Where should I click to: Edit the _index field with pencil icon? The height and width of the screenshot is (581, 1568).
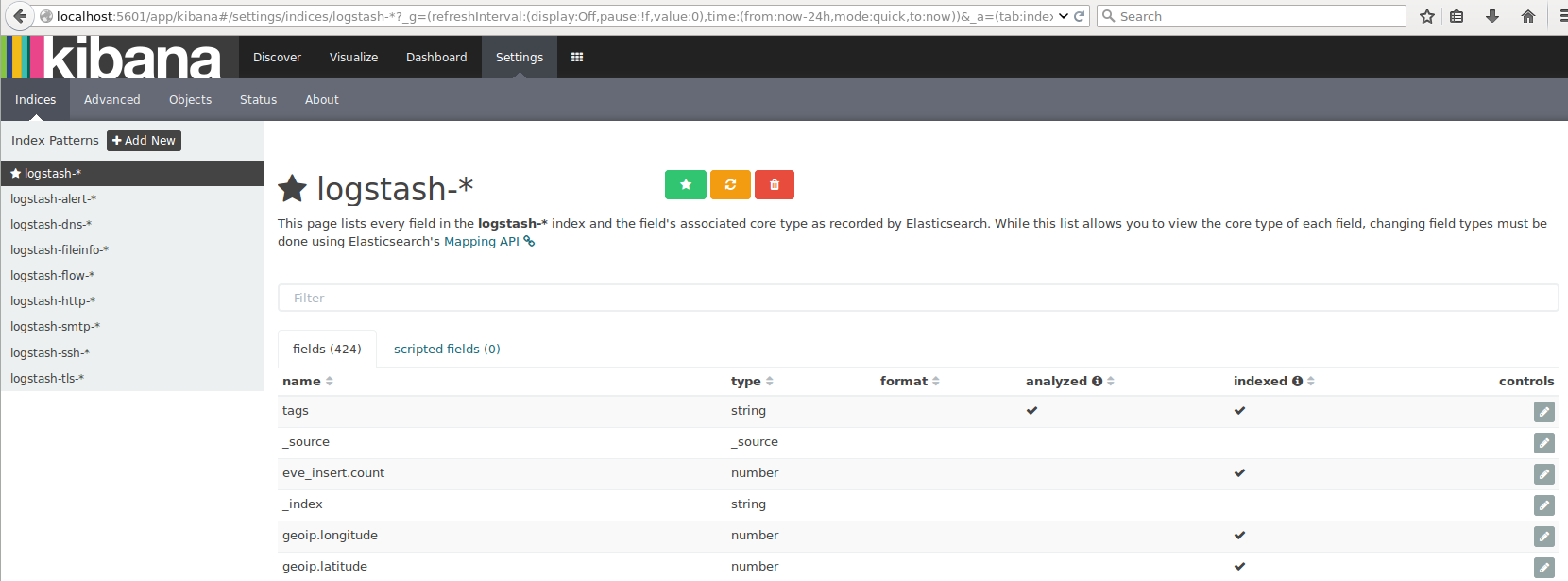coord(1544,505)
